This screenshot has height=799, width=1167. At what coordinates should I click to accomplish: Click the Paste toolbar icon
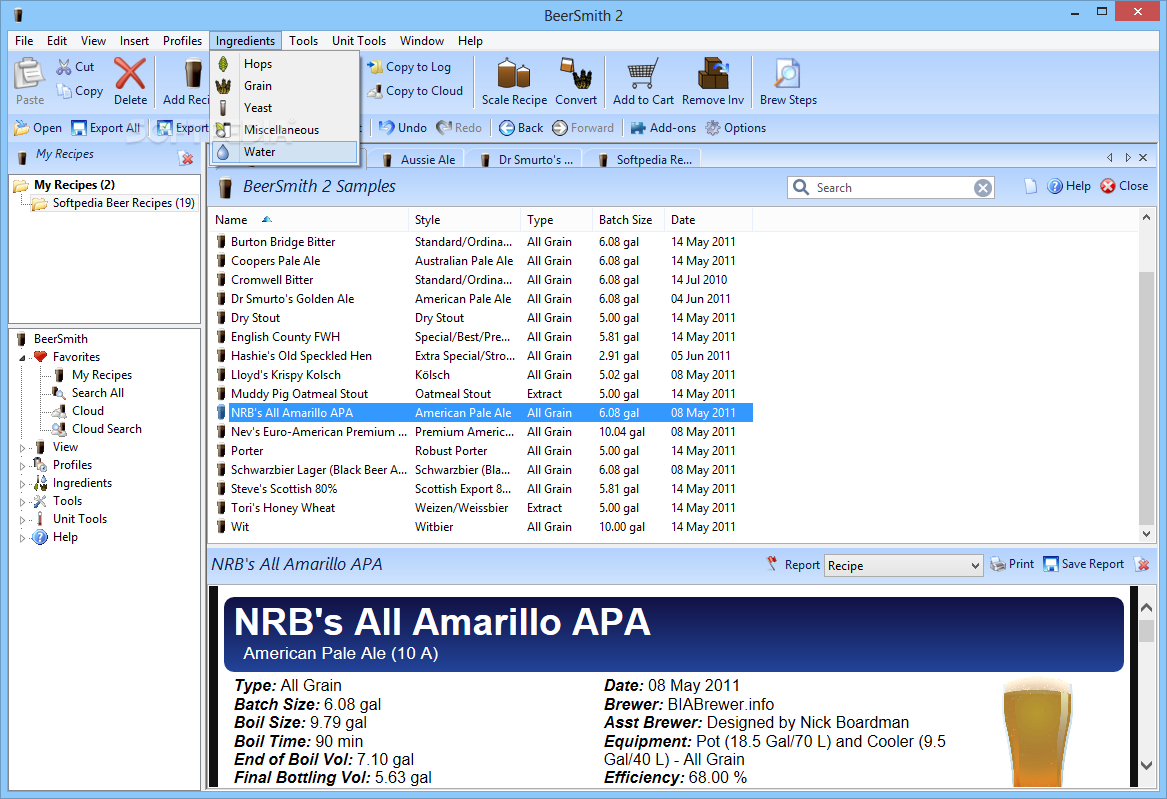pos(30,81)
